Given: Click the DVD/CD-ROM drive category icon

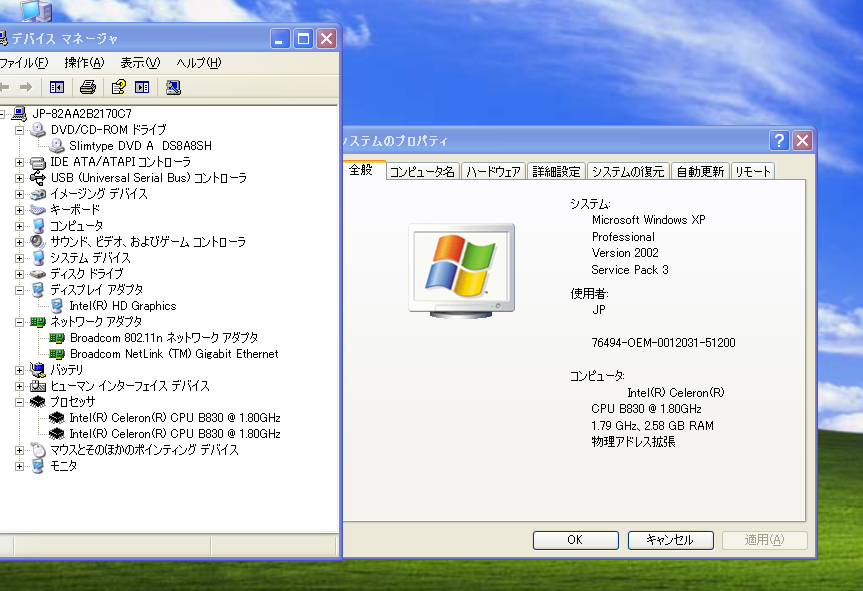Looking at the screenshot, I should (x=37, y=129).
